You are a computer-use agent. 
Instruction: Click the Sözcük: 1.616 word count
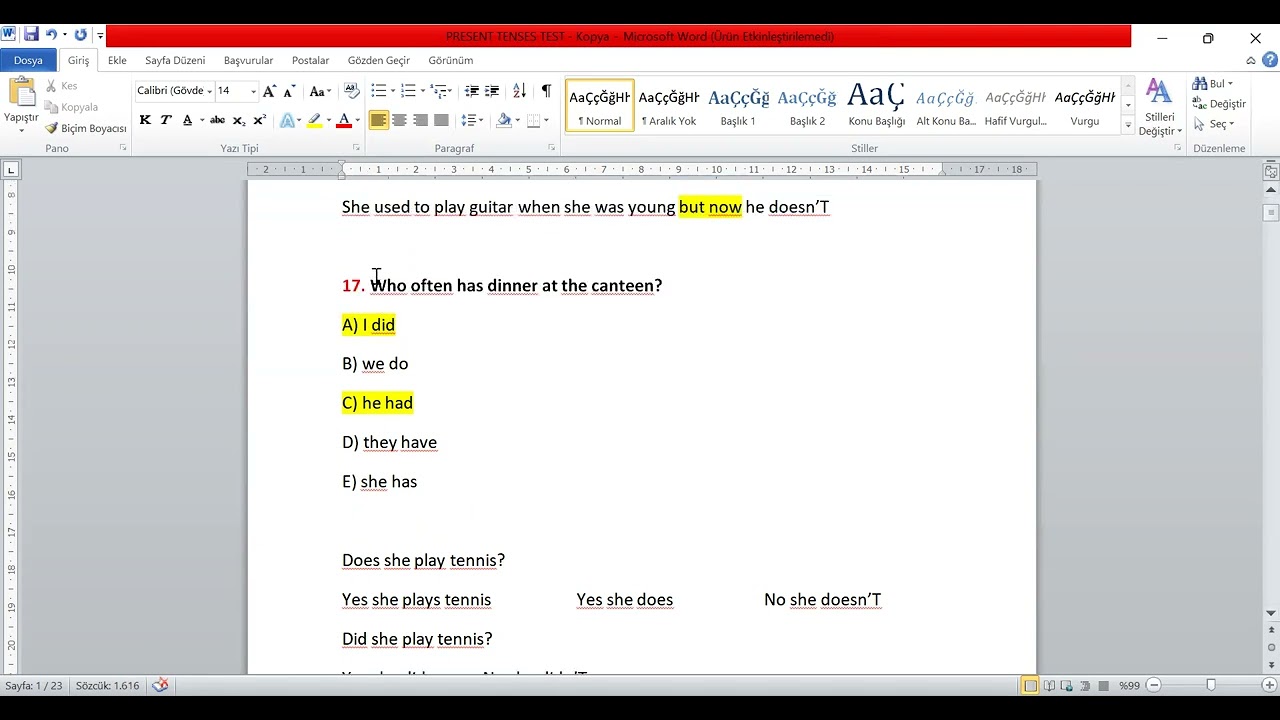coord(108,686)
